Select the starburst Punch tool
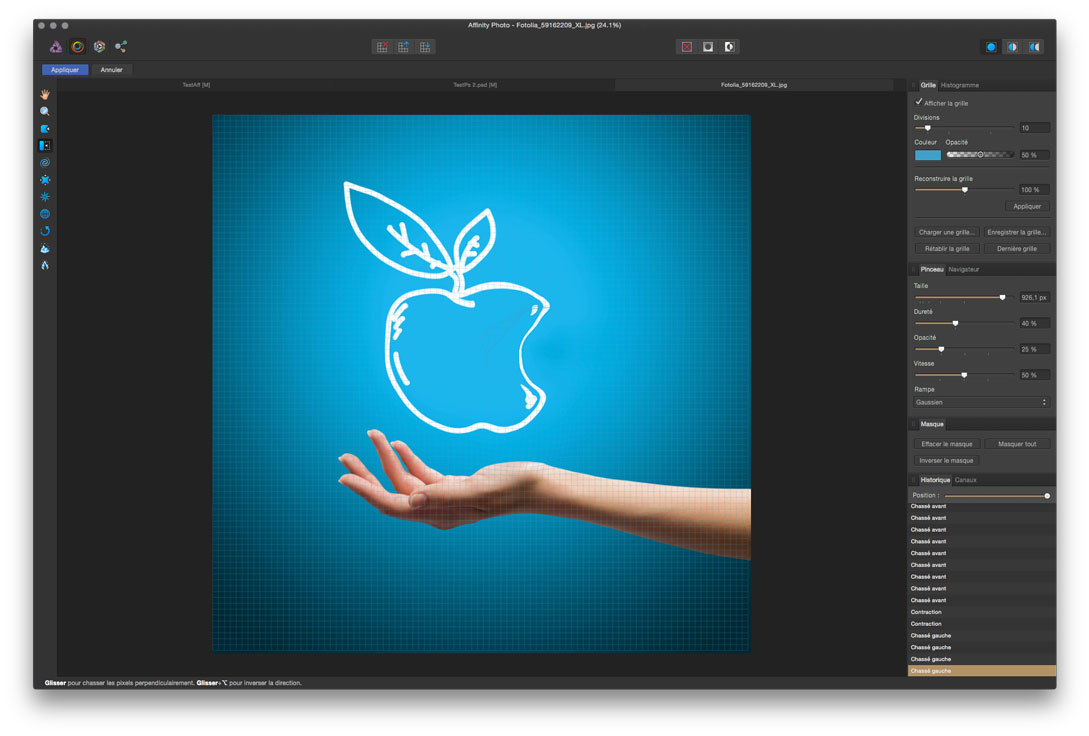The height and width of the screenshot is (736, 1089). 45,196
